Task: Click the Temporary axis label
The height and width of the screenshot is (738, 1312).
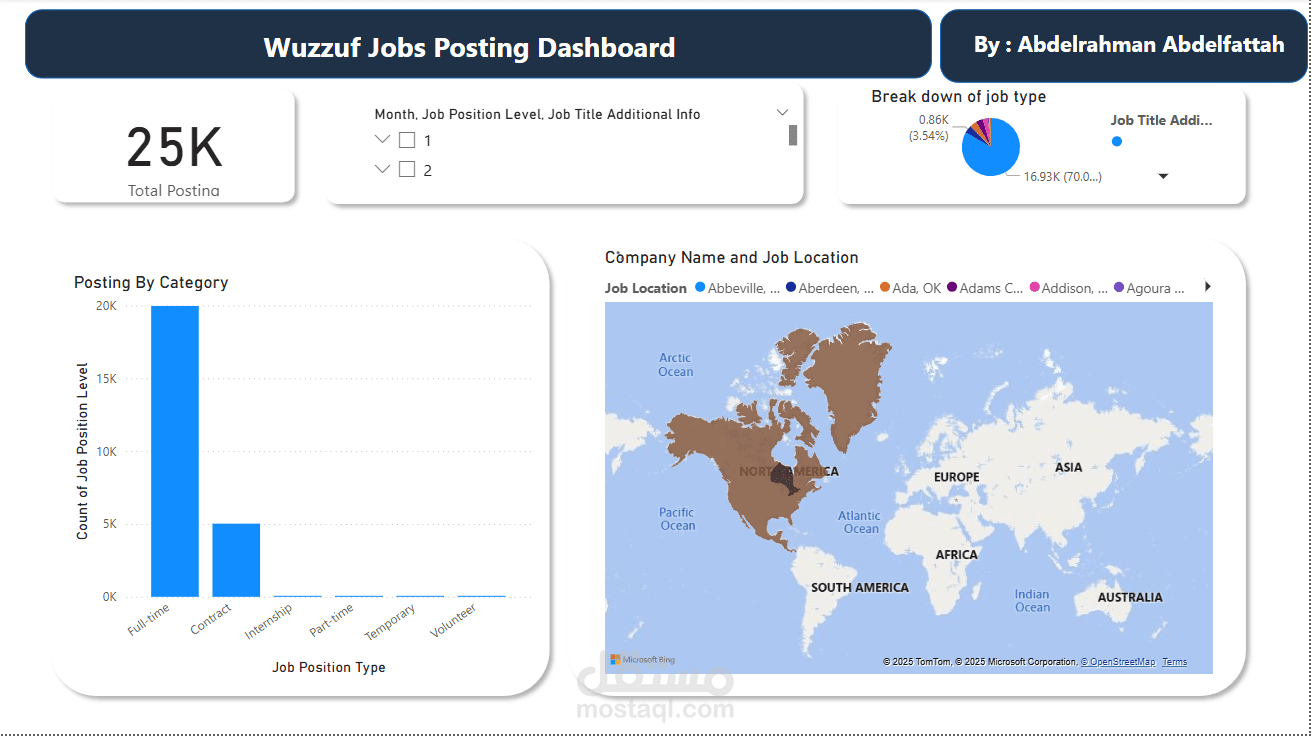Action: point(390,623)
